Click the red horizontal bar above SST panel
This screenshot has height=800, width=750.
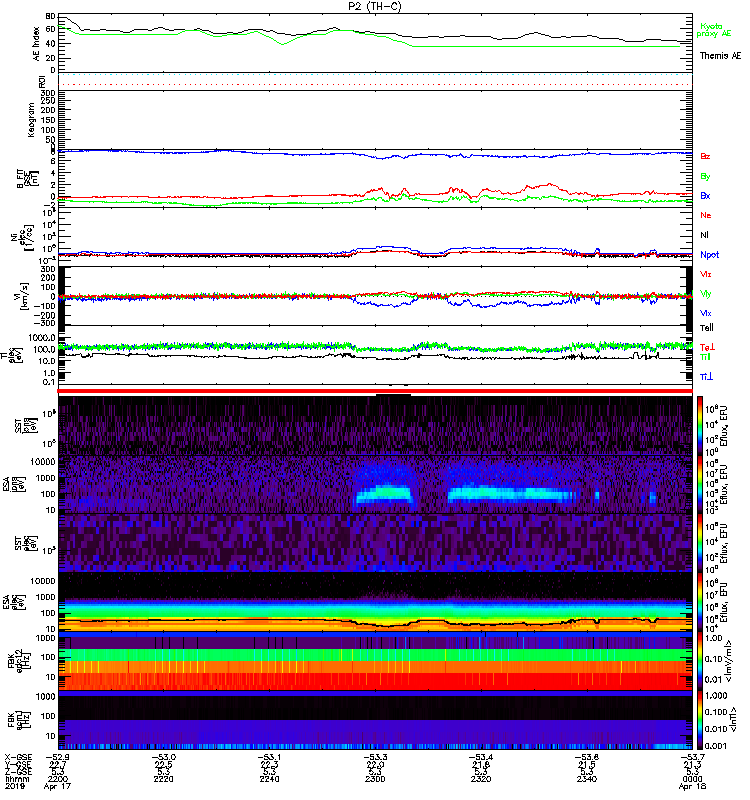[375, 391]
